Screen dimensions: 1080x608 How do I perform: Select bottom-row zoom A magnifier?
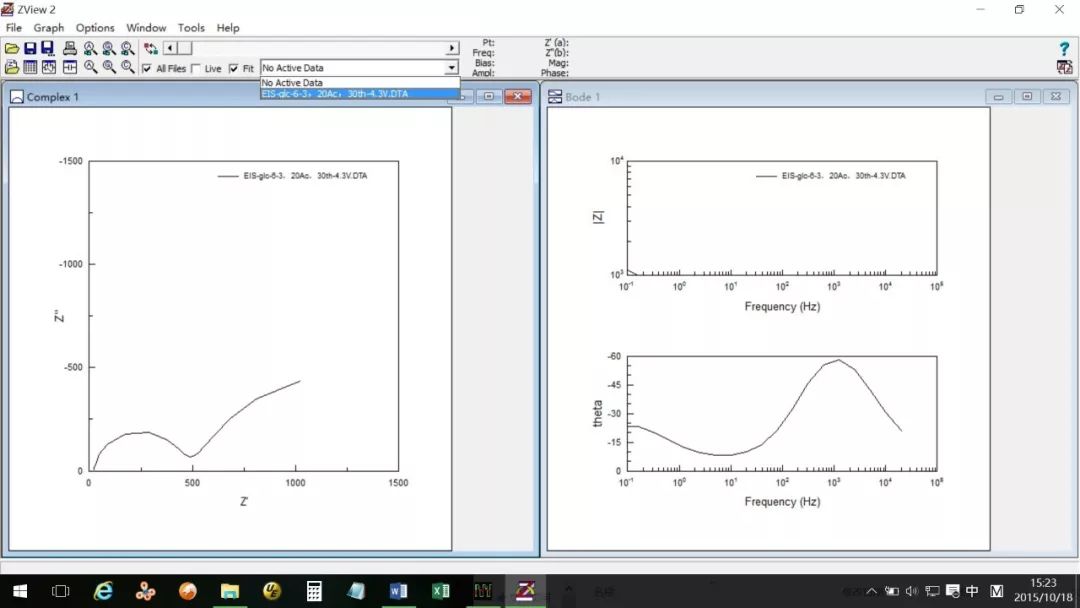tap(90, 67)
